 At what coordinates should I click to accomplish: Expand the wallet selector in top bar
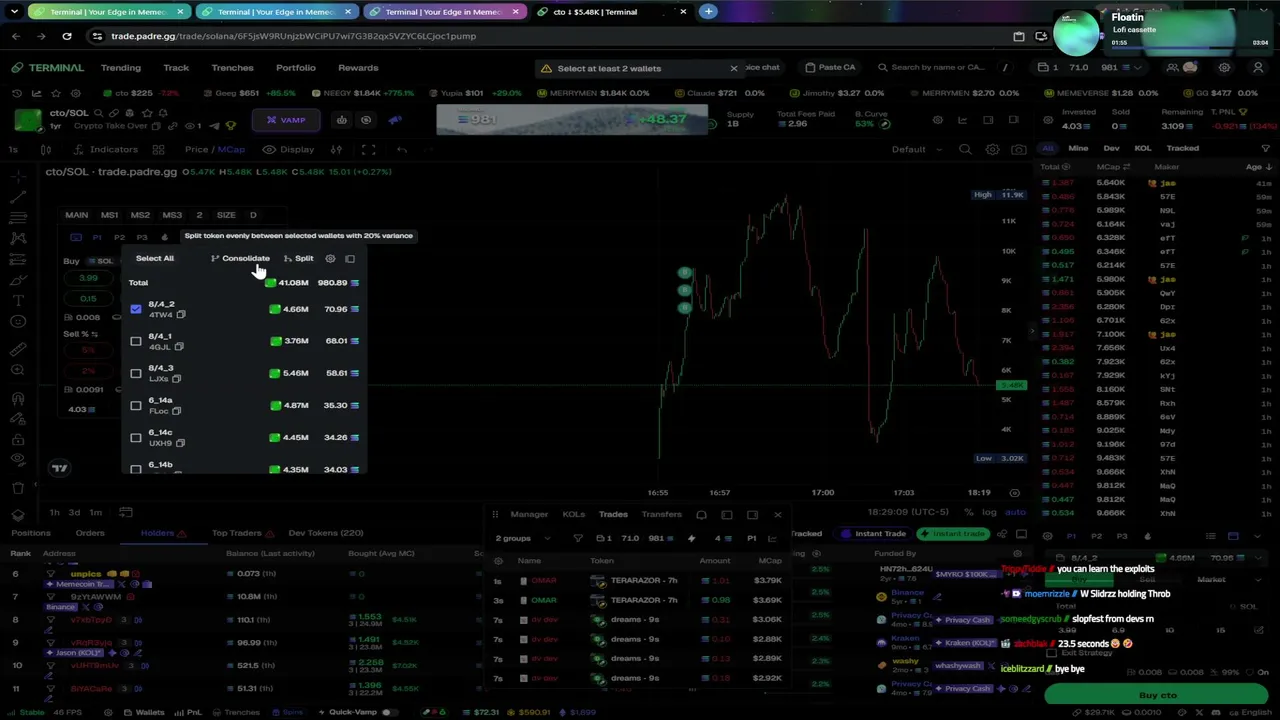(1091, 68)
